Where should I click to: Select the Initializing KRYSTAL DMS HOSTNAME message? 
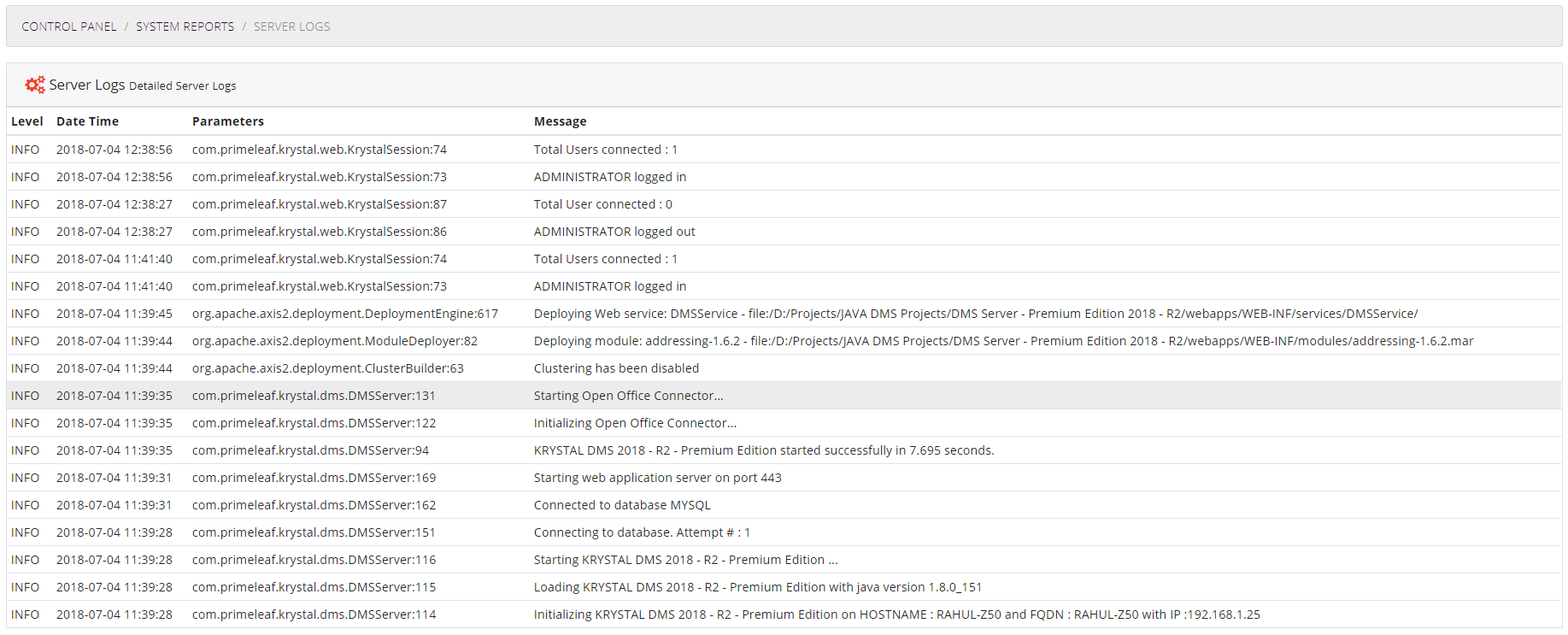897,614
